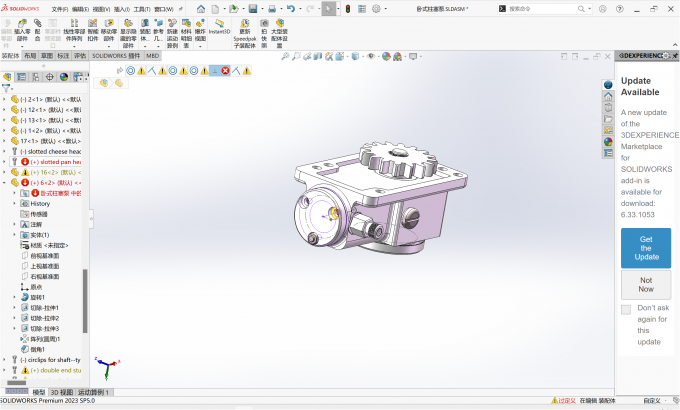Image resolution: width=680 pixels, height=410 pixels.
Task: Open the Options gear icon in title bar
Action: pos(376,9)
